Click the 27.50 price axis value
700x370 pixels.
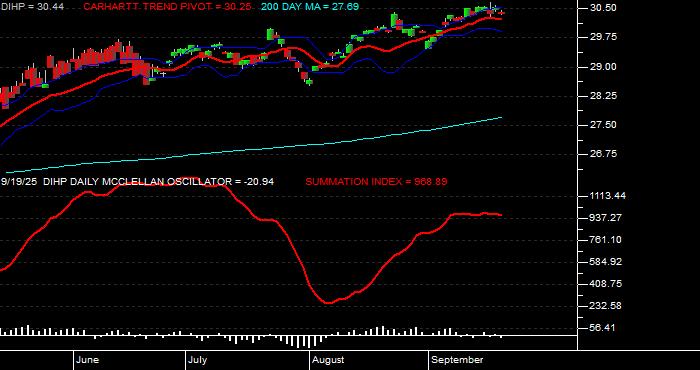[604, 125]
